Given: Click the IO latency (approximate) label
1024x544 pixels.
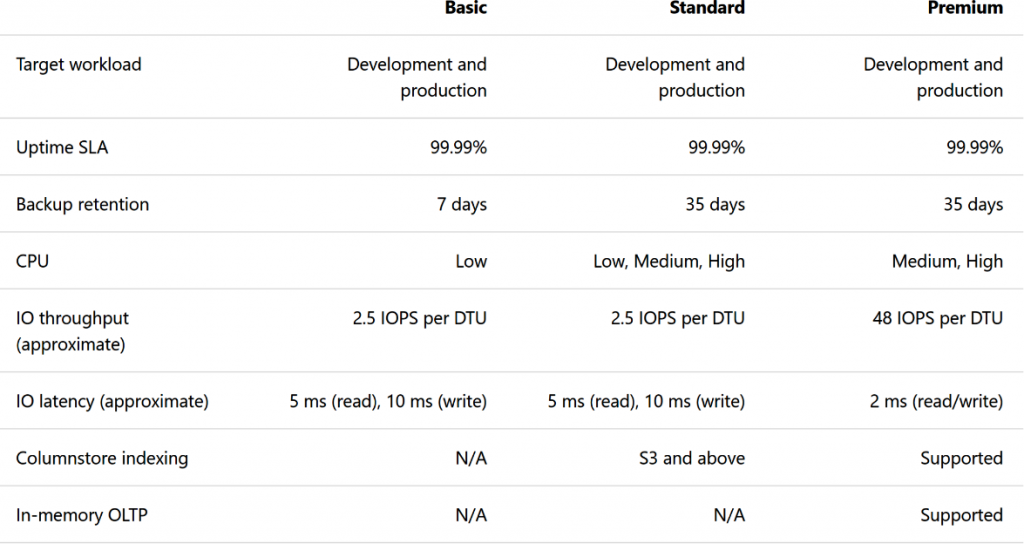Looking at the screenshot, I should click(112, 401).
